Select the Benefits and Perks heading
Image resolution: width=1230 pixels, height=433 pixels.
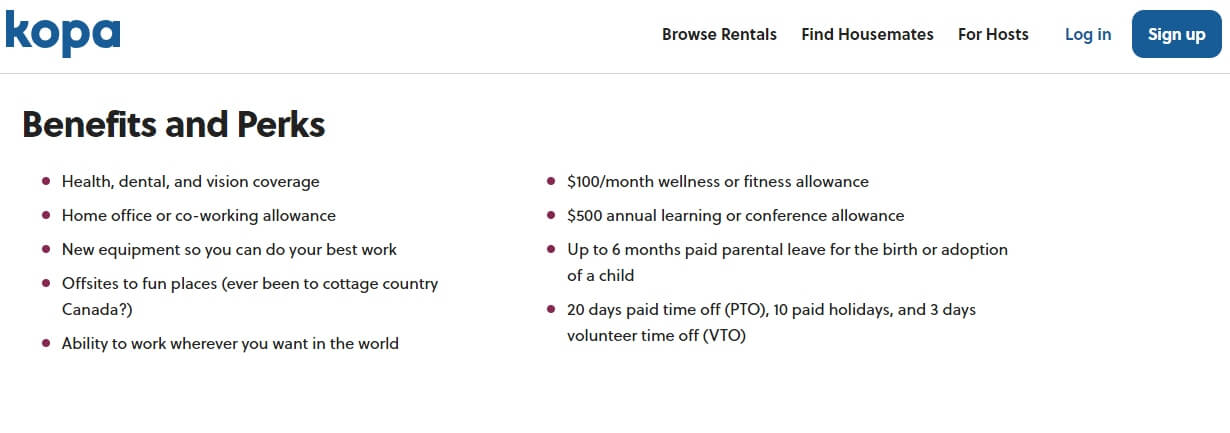click(174, 125)
